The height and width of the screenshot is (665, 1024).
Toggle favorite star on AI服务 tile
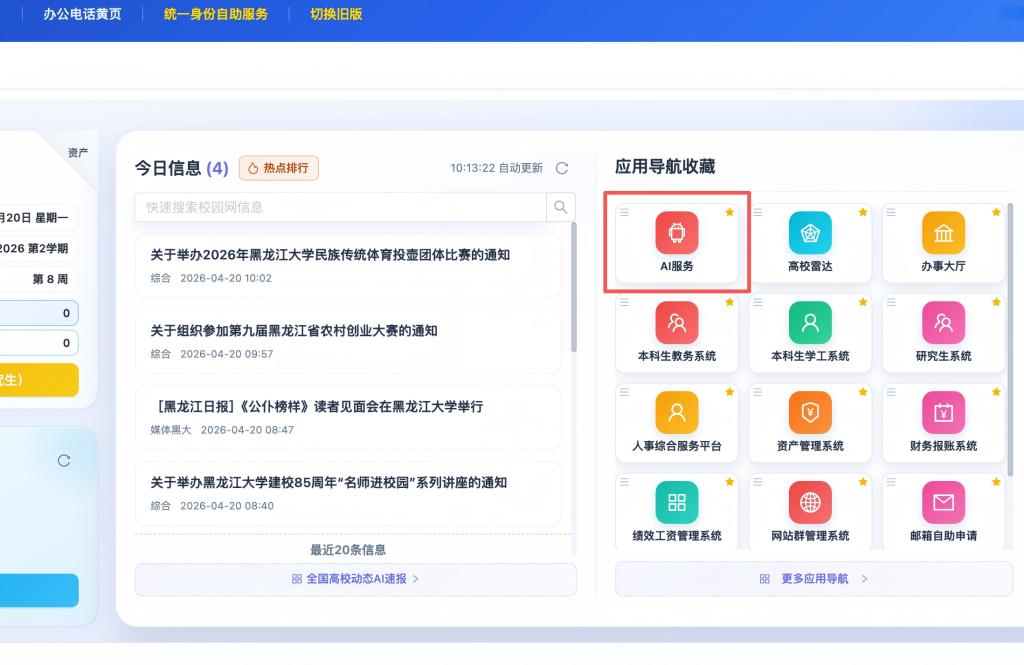pos(730,212)
